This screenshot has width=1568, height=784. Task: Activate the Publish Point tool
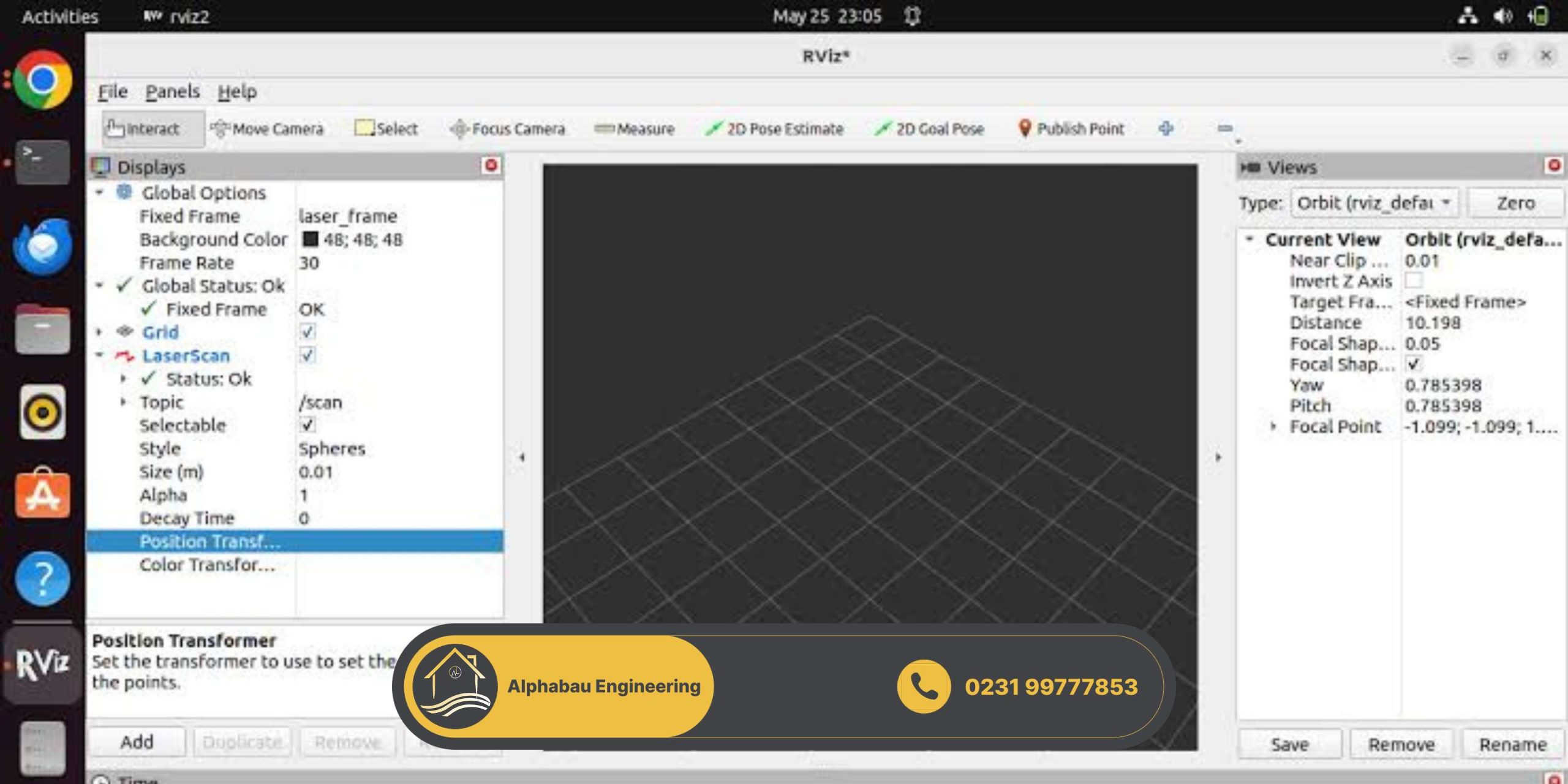click(x=1071, y=129)
